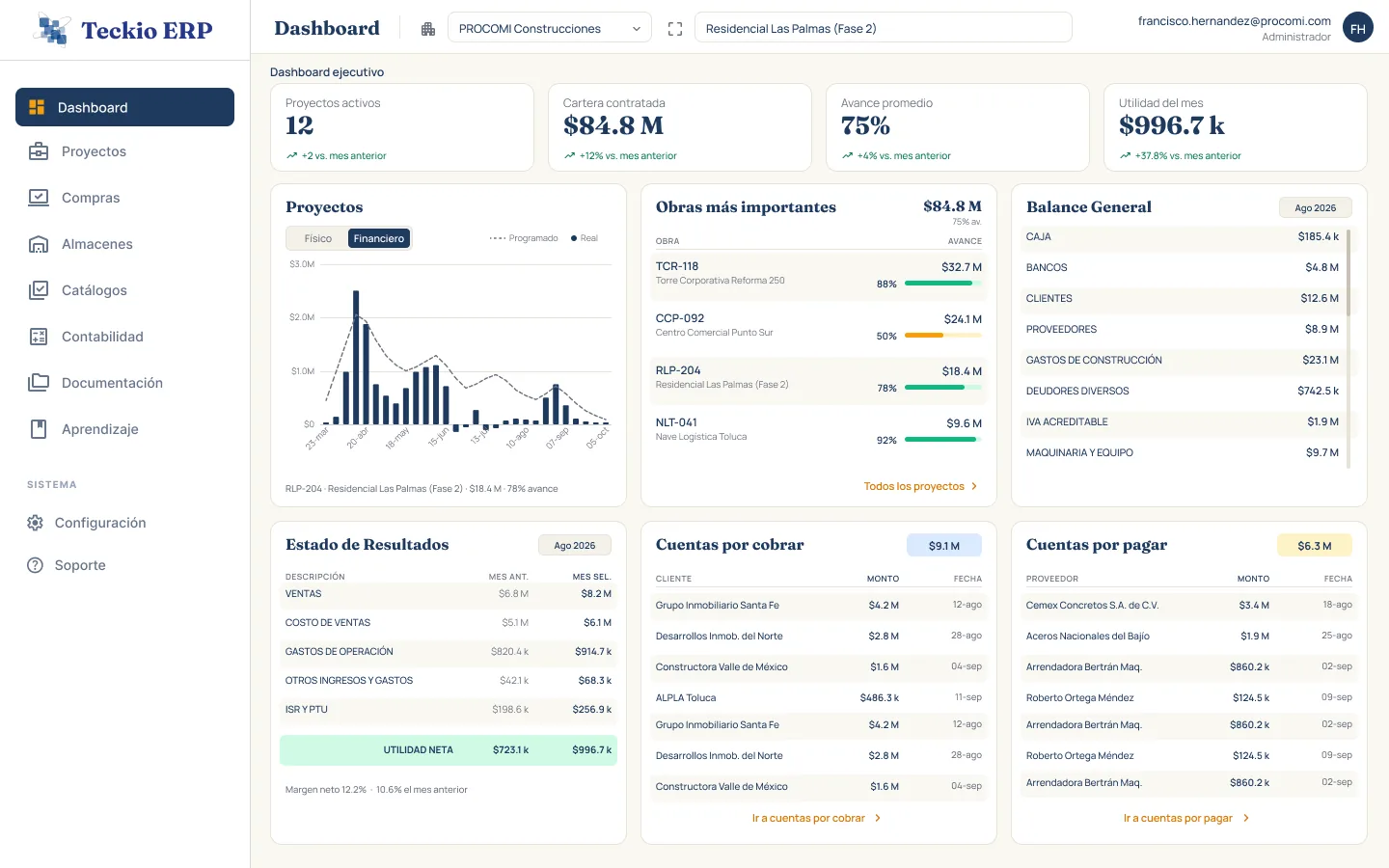Open the Balance General Ago 2026 period selector
Screen dimensions: 1389x868
(1316, 207)
